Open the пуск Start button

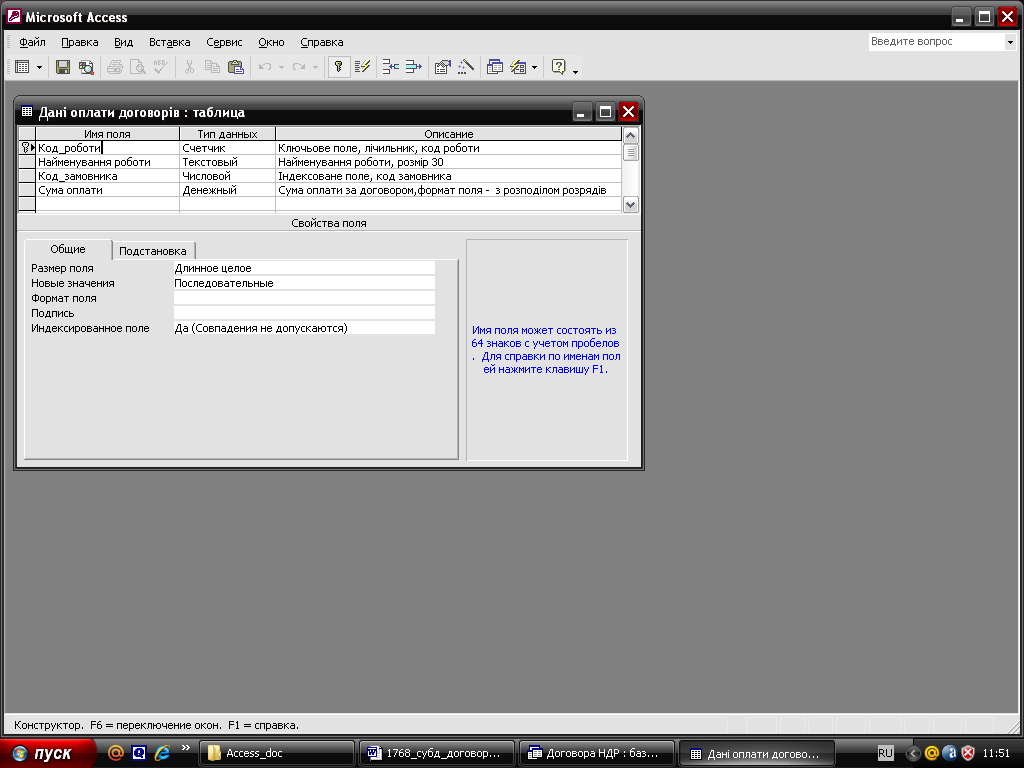tap(47, 754)
